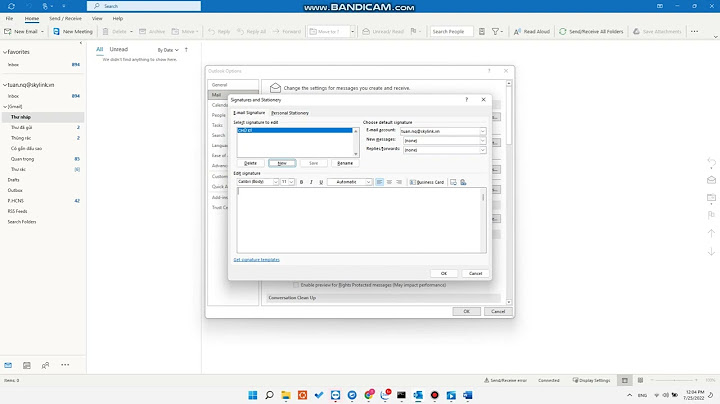Insert Business Card into signature

[x=427, y=182]
